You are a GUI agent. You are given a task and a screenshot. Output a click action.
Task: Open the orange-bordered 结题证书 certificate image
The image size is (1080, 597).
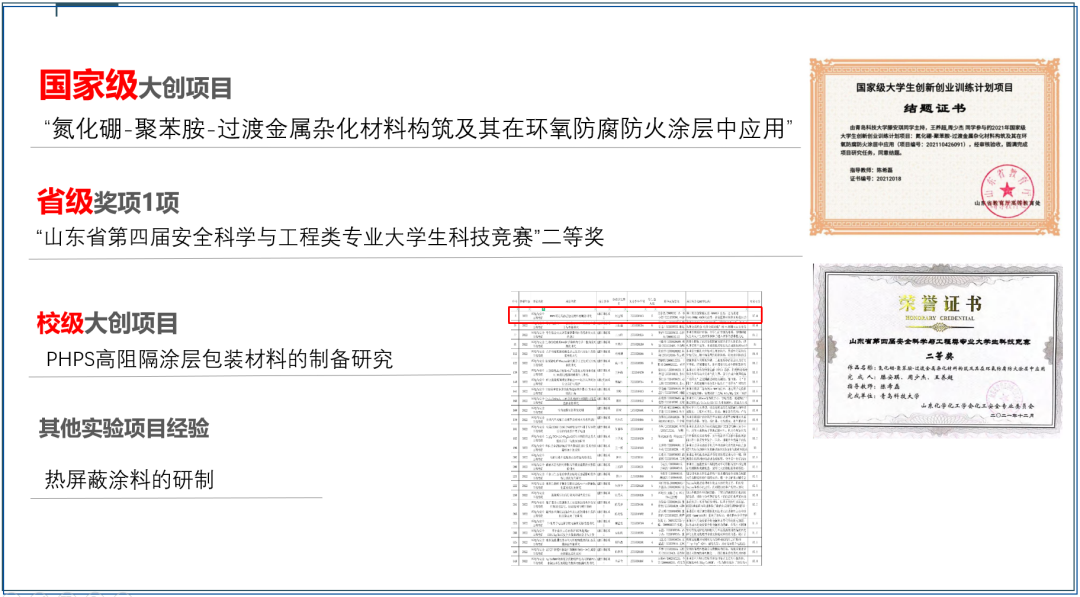click(x=936, y=150)
